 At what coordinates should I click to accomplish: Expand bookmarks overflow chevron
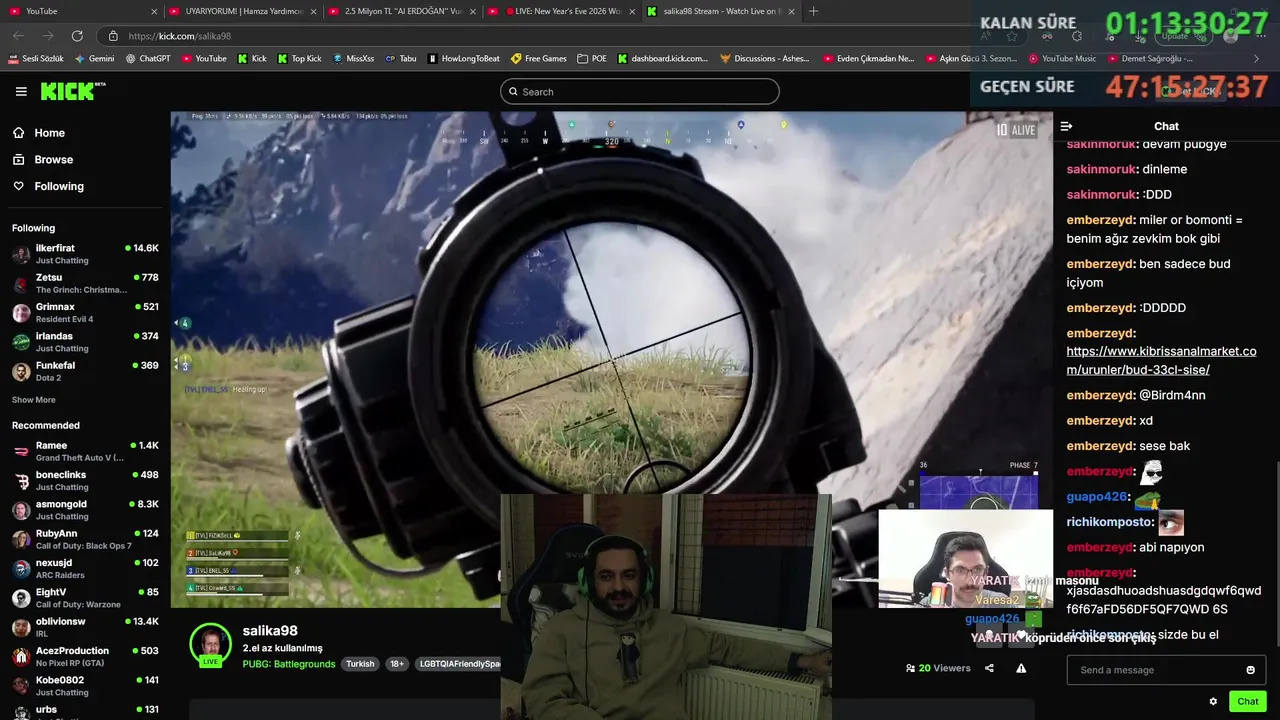tap(1256, 59)
